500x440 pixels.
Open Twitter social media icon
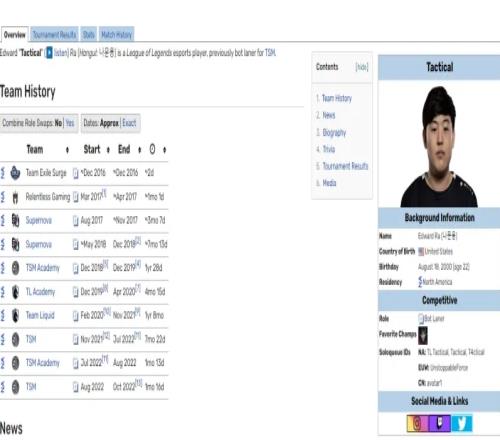coord(462,423)
